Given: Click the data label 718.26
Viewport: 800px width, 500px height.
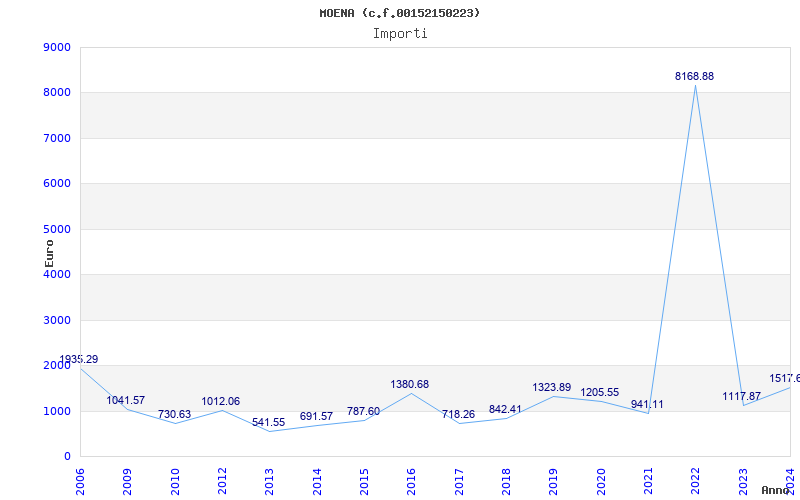Looking at the screenshot, I should pos(458,414).
